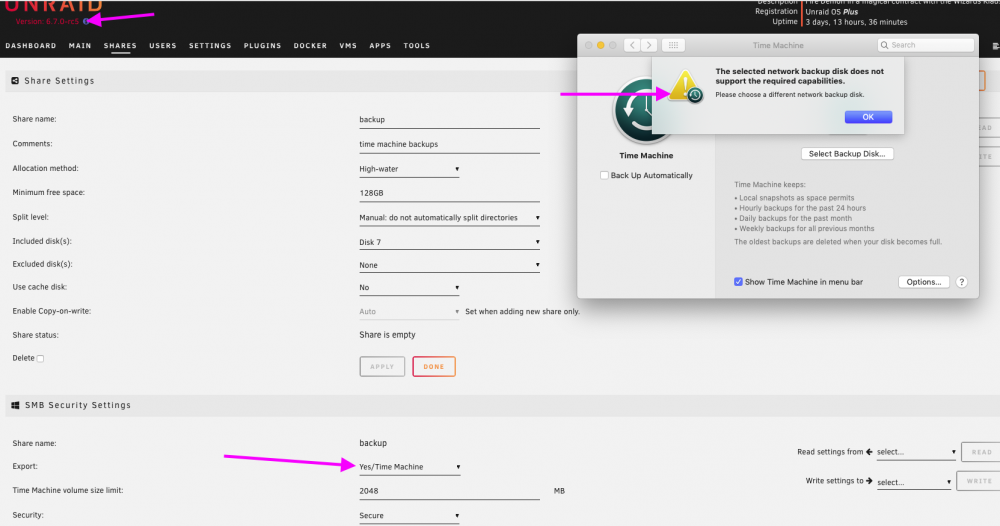The image size is (1000, 526).
Task: Click the Write button in SMB settings
Action: (978, 481)
